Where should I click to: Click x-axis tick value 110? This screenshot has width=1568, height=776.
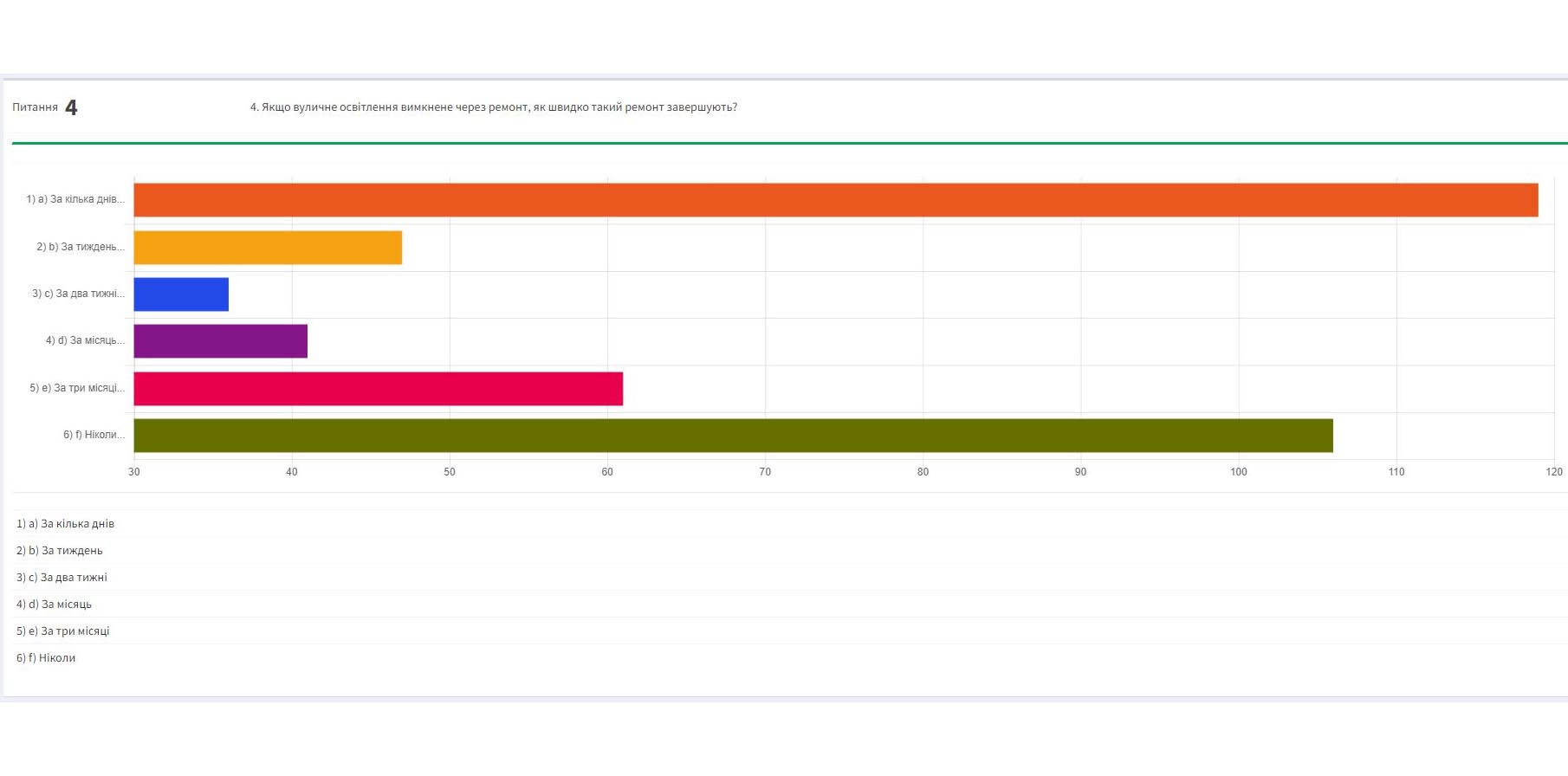[x=1396, y=472]
